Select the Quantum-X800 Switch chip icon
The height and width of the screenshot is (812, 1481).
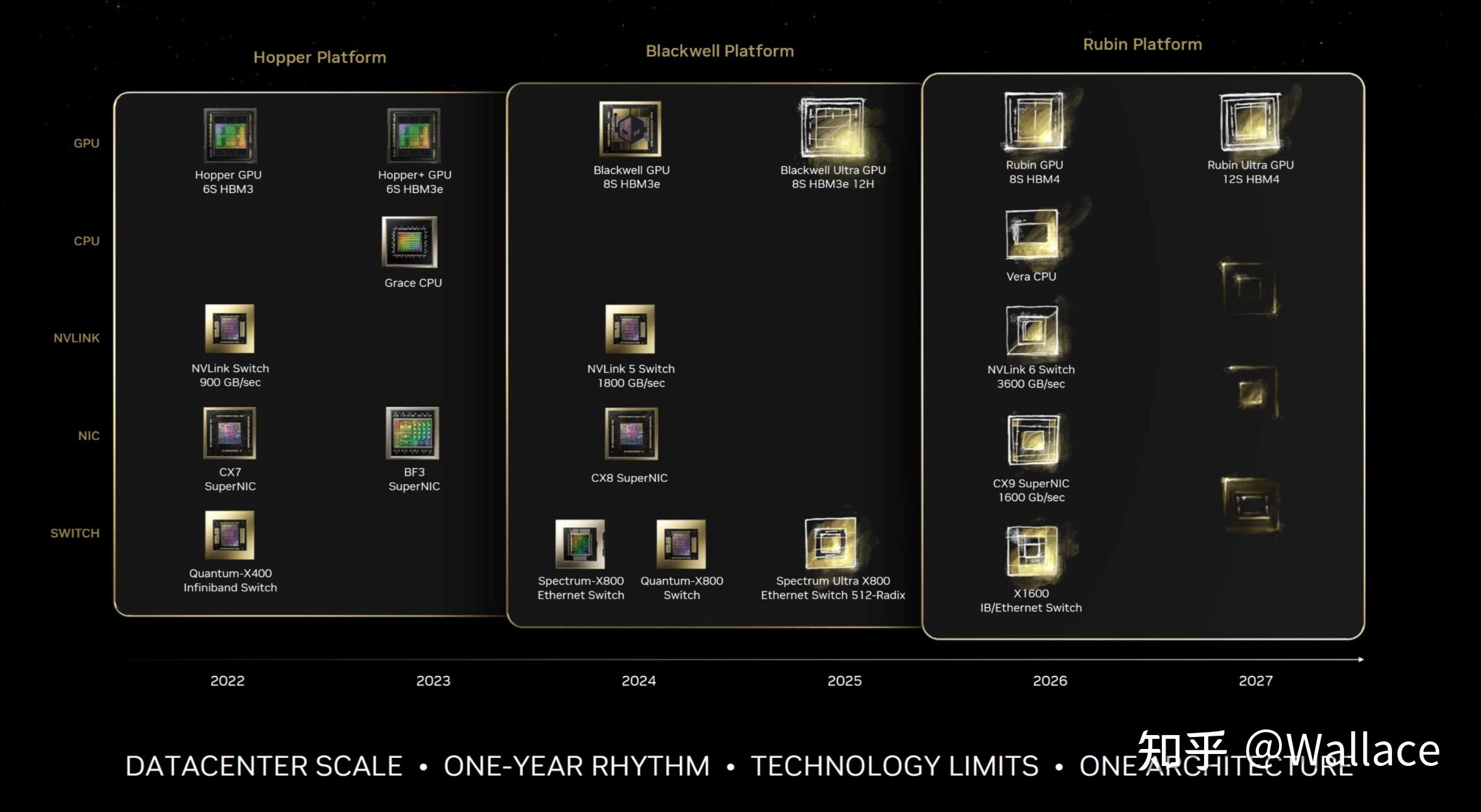[681, 544]
